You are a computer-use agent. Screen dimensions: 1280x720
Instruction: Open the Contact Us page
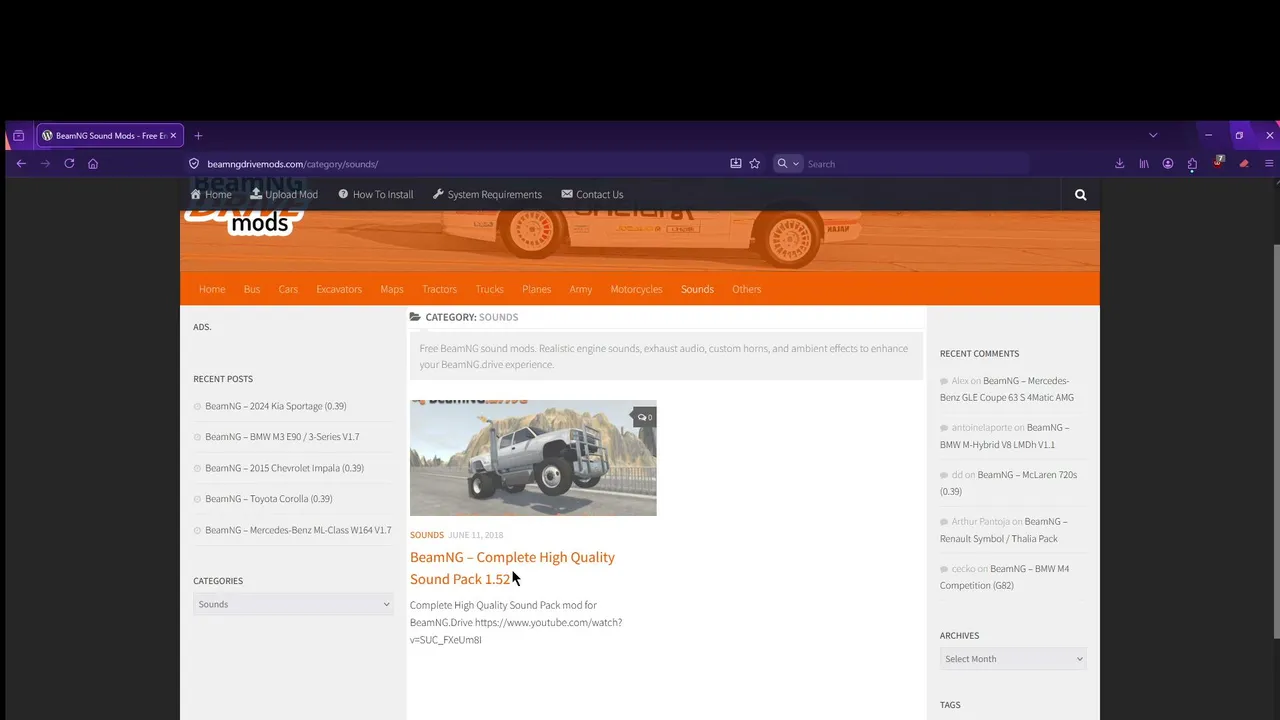592,195
